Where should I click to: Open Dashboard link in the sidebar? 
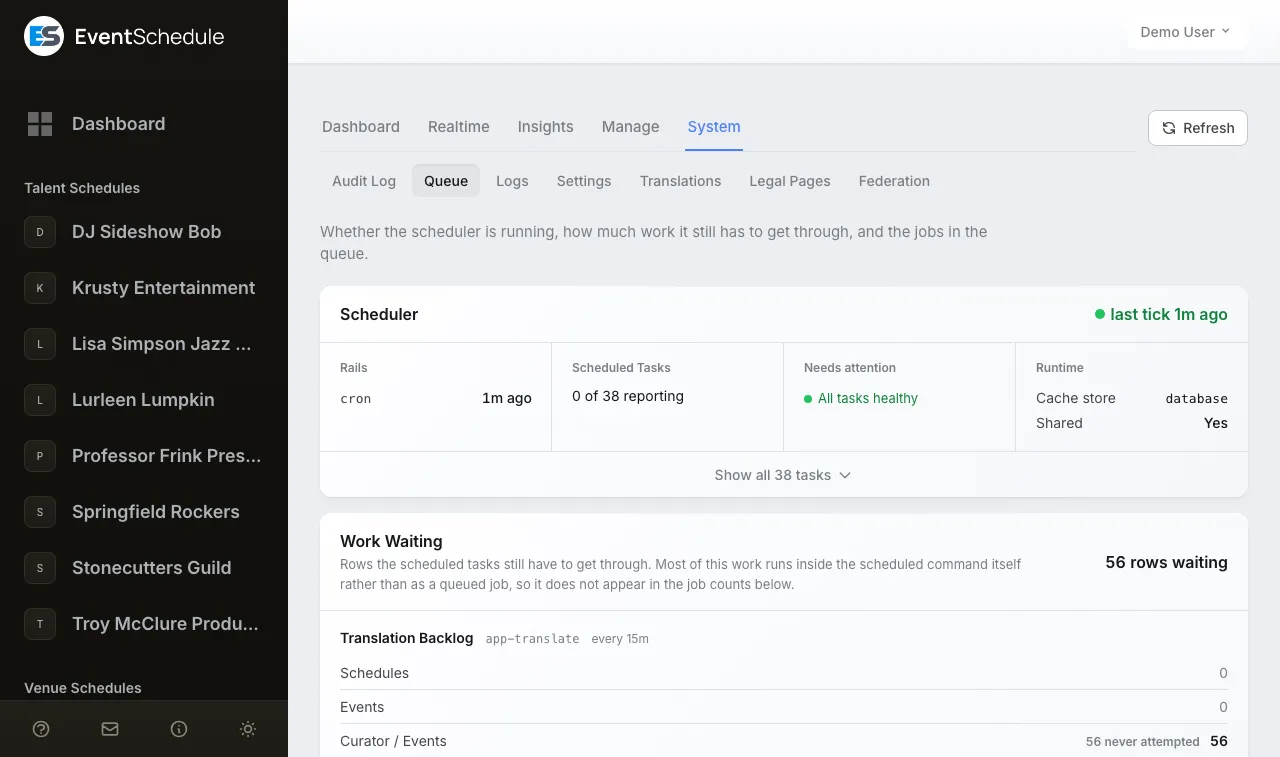[118, 124]
